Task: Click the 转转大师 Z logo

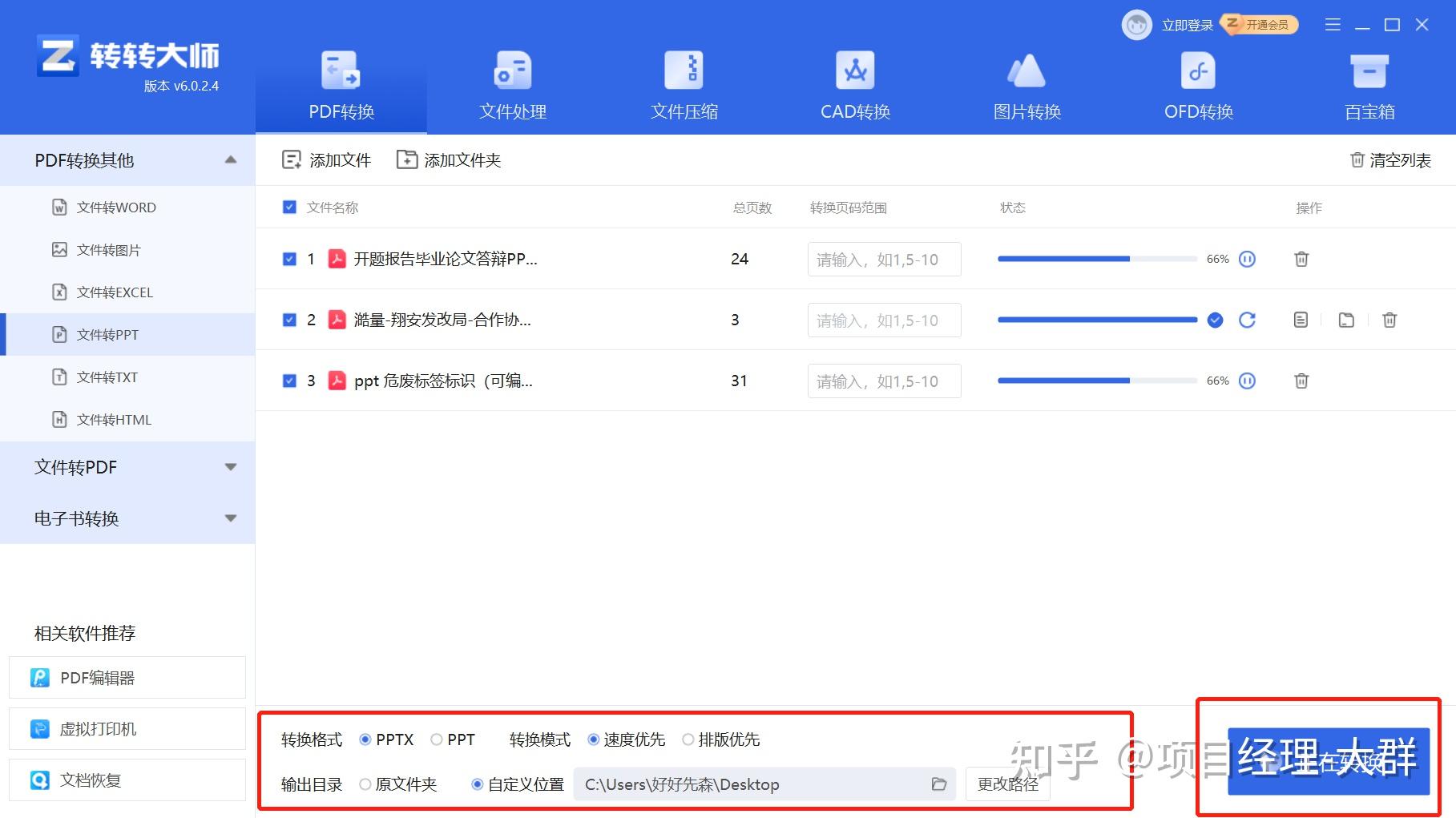Action: 58,55
